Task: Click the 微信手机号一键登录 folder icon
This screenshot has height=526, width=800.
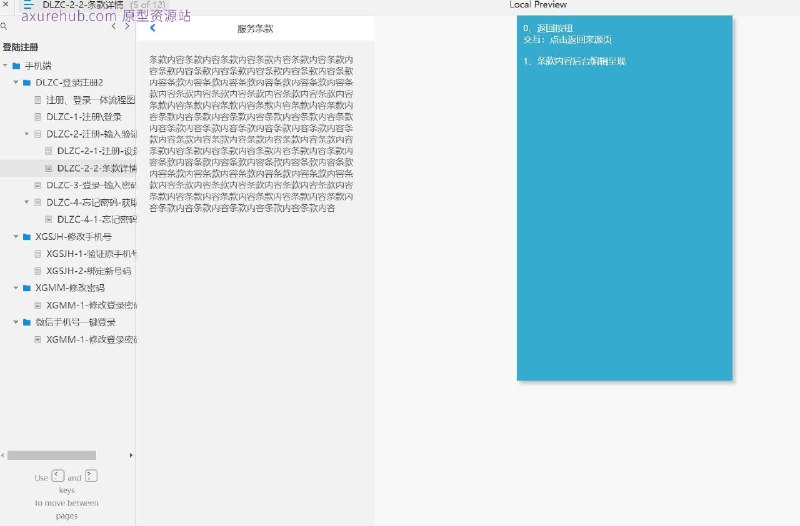Action: pos(27,322)
